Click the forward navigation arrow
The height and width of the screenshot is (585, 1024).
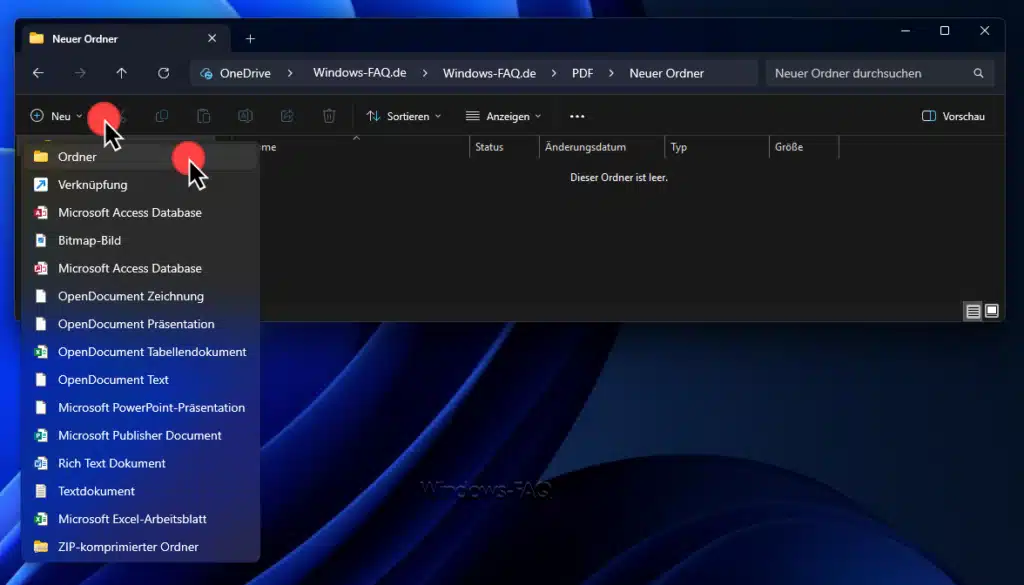click(80, 73)
